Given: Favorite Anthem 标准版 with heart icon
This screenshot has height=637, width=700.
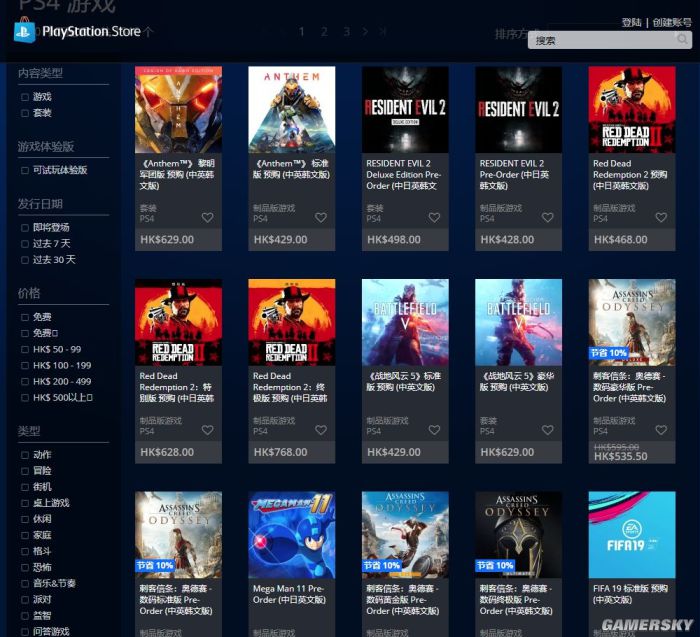Looking at the screenshot, I should (321, 217).
